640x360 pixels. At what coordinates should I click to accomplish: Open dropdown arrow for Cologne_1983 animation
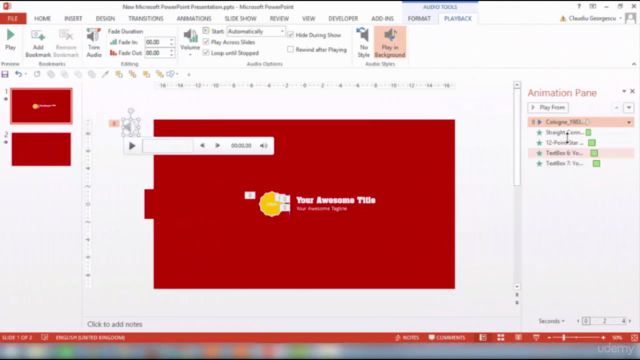coord(629,122)
